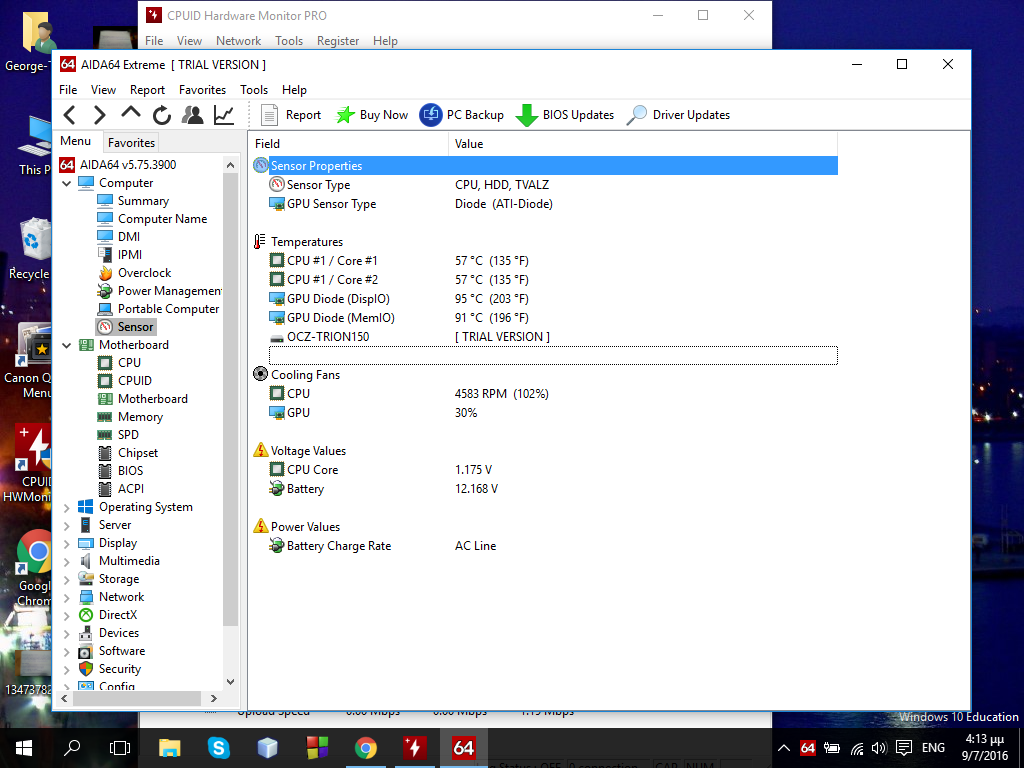Select the Memory tree item

pos(140,417)
